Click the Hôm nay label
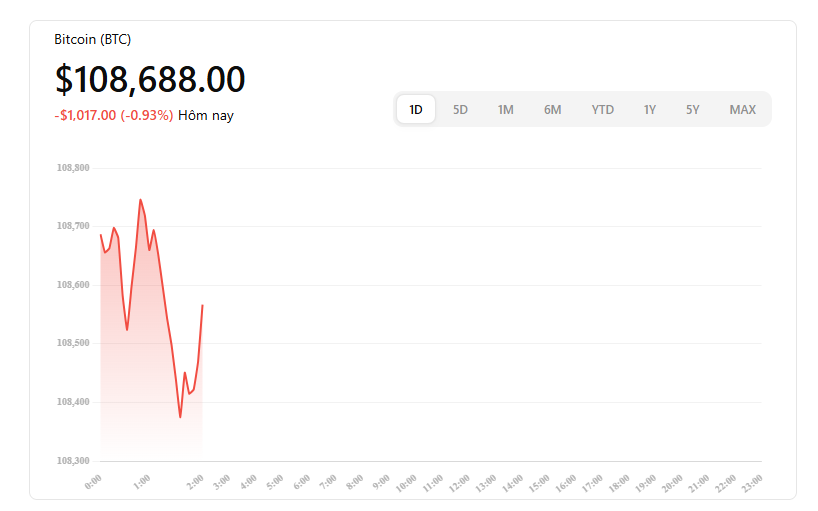 206,115
